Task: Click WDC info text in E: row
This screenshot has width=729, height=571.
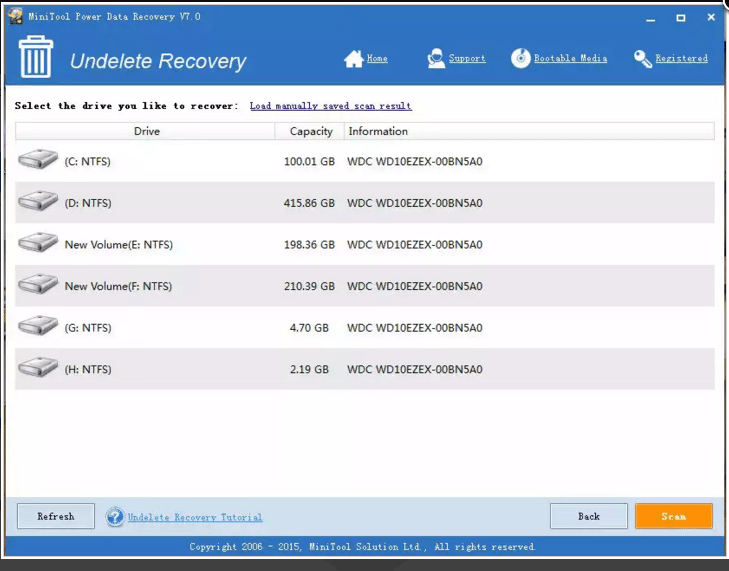Action: click(x=415, y=245)
